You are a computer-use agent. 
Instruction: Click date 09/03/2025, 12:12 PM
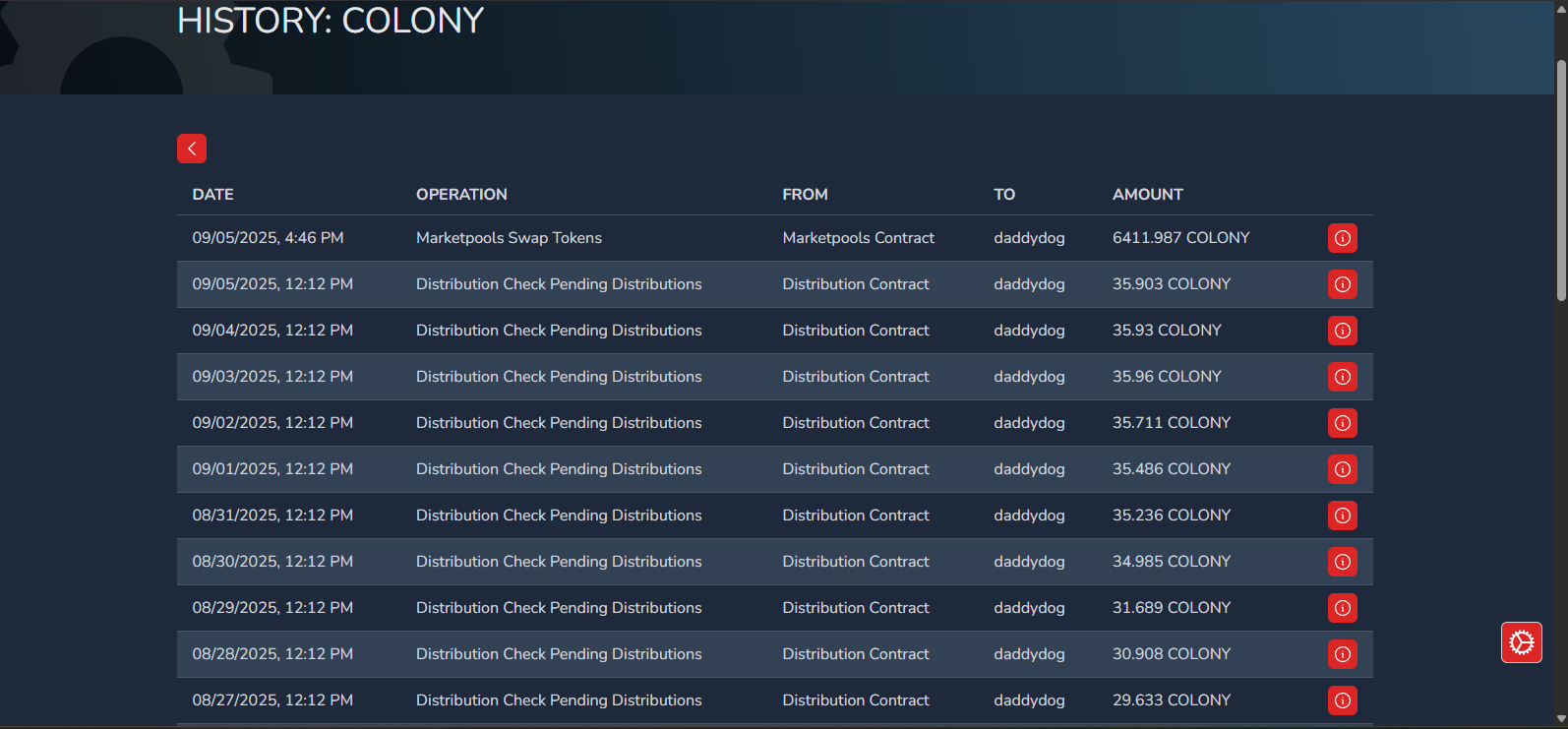pyautogui.click(x=272, y=377)
